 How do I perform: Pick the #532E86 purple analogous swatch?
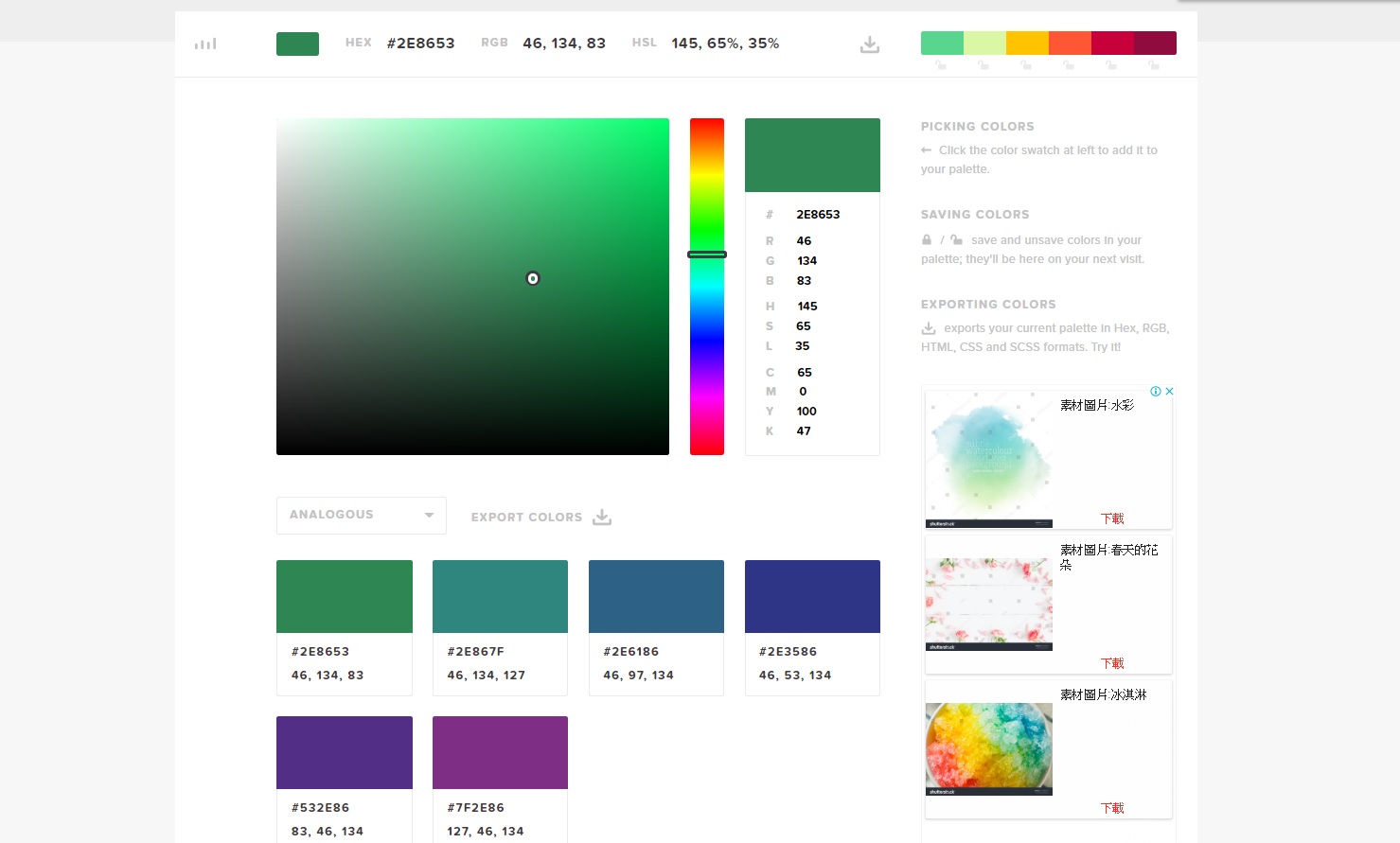tap(345, 752)
